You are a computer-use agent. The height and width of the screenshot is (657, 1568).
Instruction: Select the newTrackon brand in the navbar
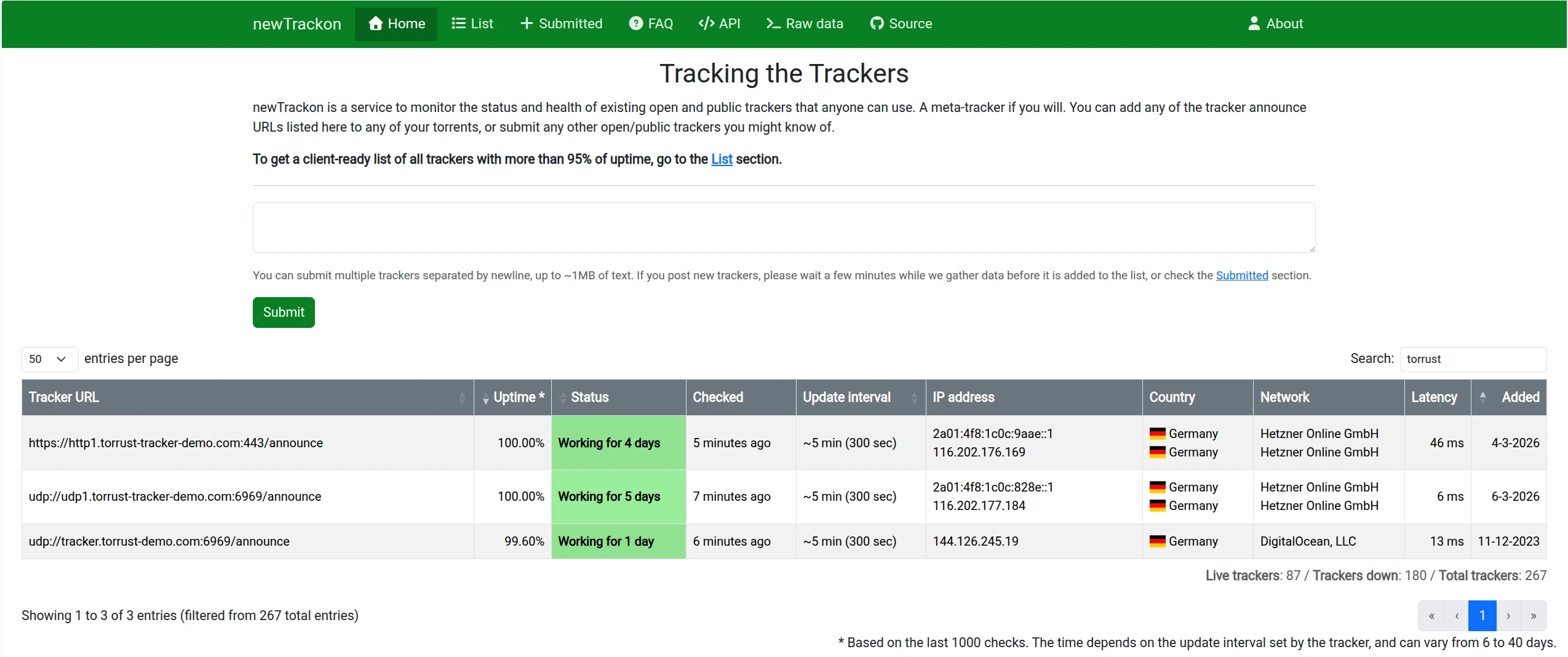pyautogui.click(x=297, y=23)
